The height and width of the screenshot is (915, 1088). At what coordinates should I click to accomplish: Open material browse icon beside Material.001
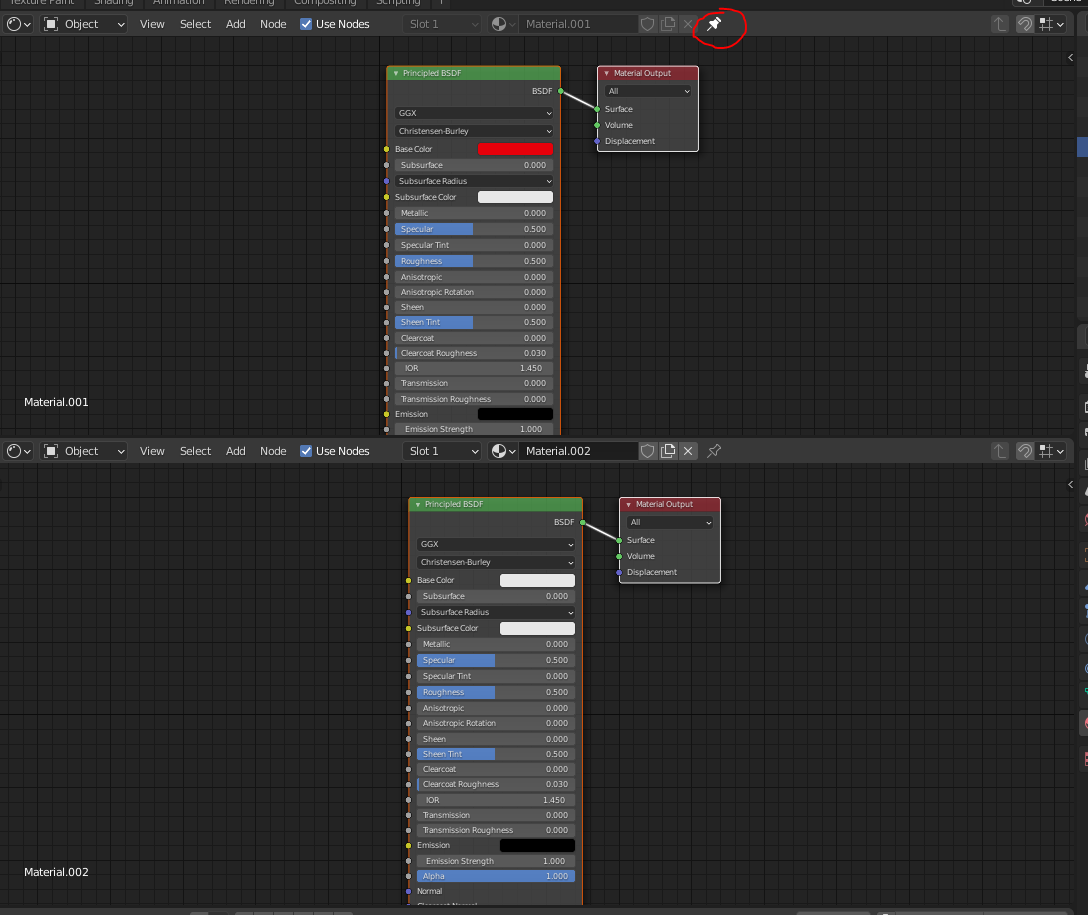point(504,24)
